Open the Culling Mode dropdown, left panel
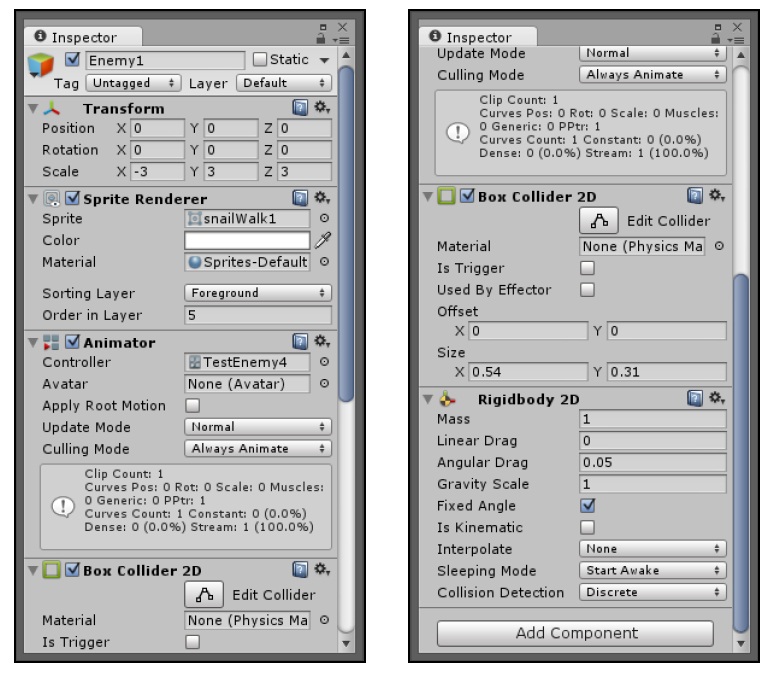Screen dimensions: 770x673 tap(258, 448)
